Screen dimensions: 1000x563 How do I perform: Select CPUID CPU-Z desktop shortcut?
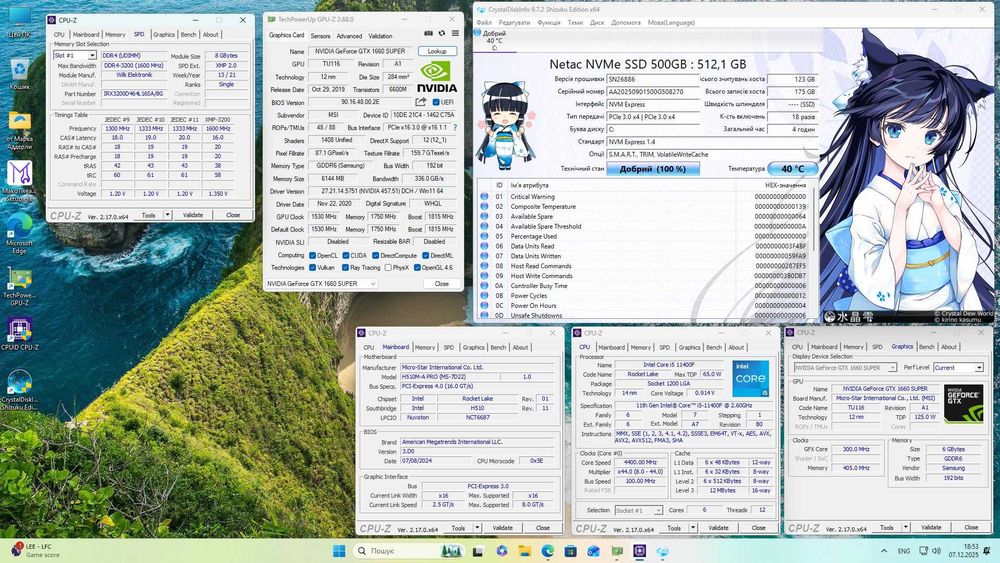point(20,334)
